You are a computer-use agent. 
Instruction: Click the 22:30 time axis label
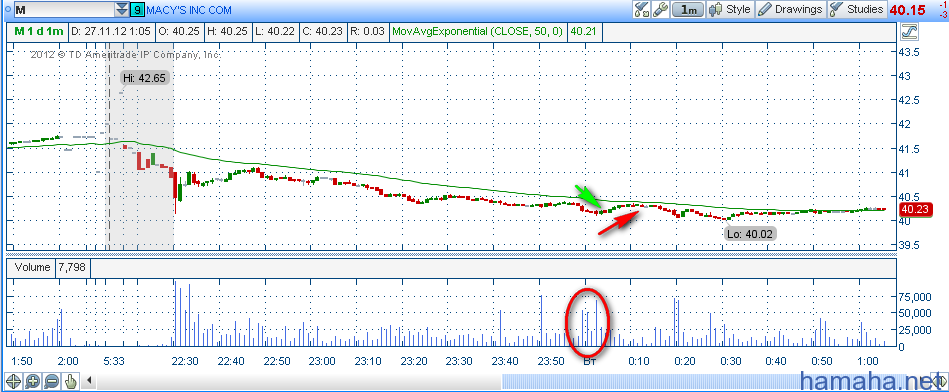coord(185,361)
